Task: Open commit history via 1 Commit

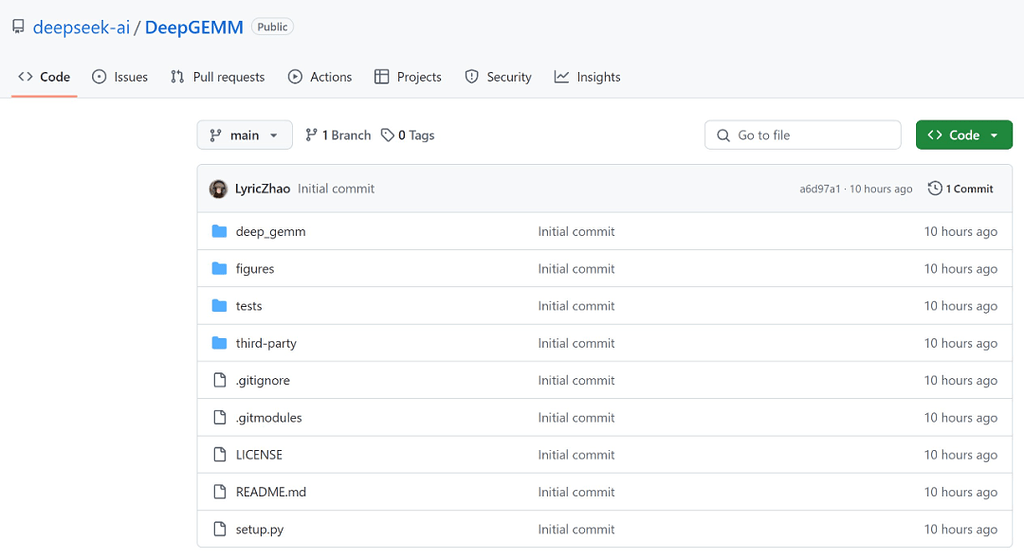Action: point(960,189)
